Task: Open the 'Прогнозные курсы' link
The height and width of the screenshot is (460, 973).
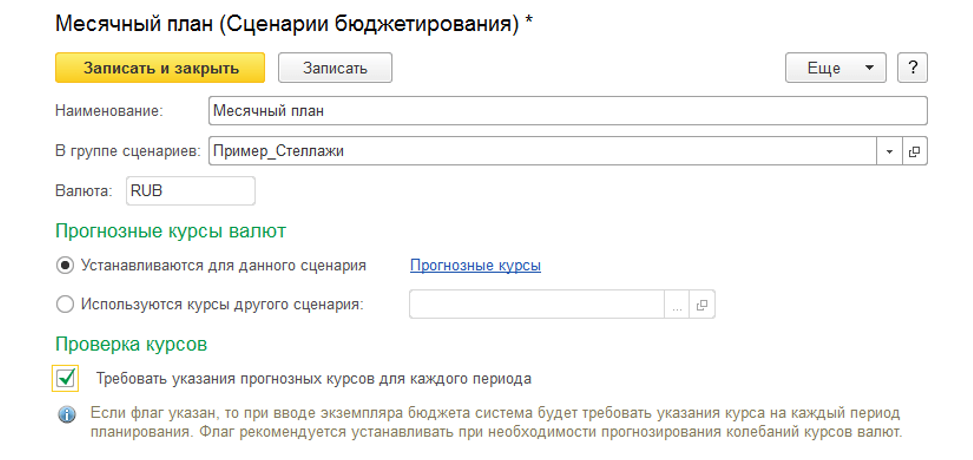Action: coord(475,266)
